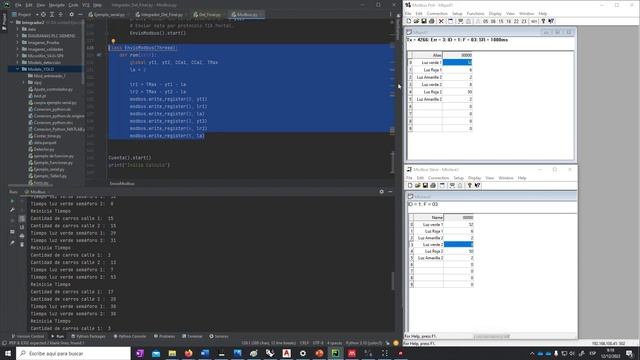Open Version Control tool window tab
The height and width of the screenshot is (360, 640).
(x=27, y=336)
